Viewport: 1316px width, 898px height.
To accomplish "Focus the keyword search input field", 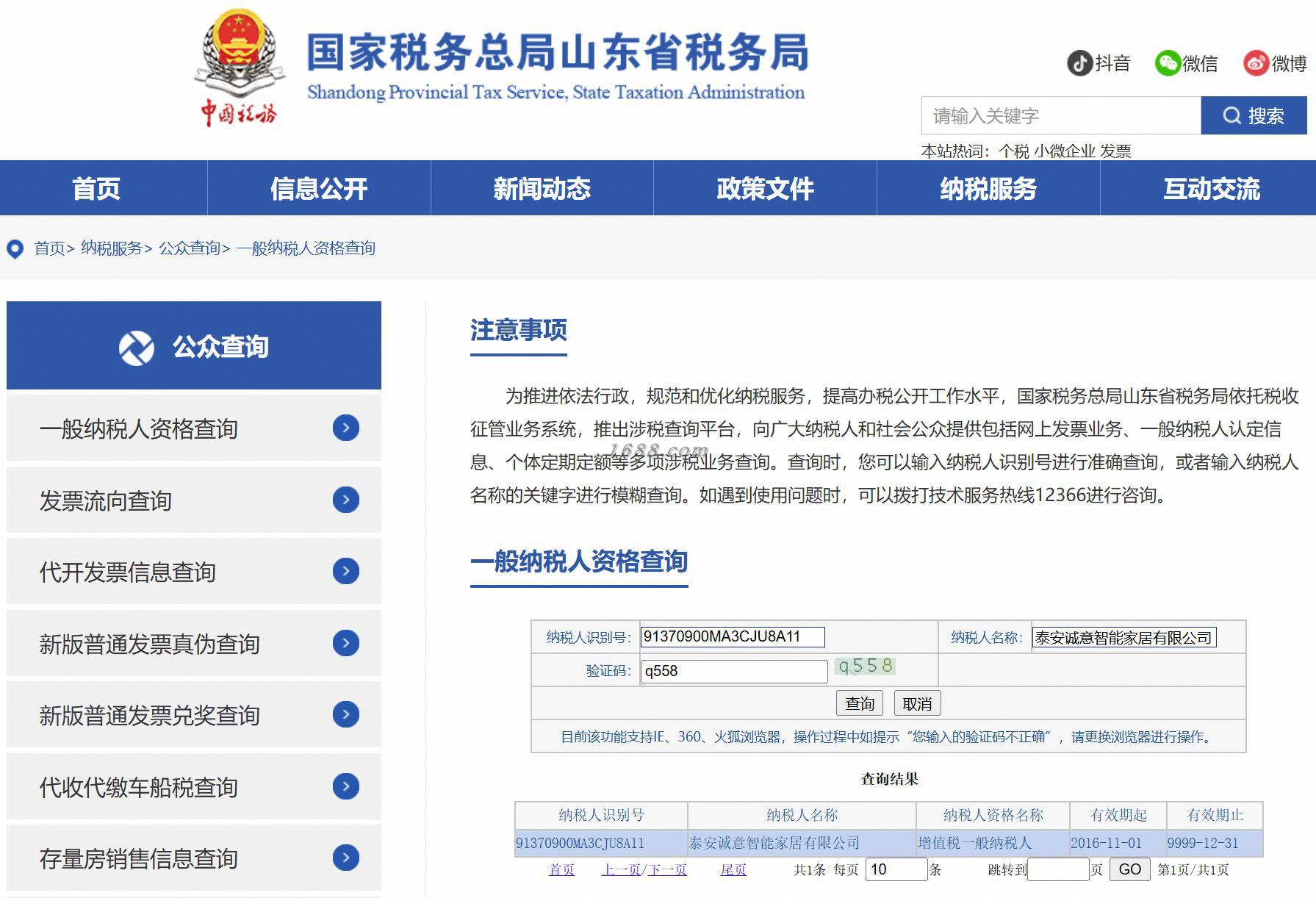I will click(1061, 115).
